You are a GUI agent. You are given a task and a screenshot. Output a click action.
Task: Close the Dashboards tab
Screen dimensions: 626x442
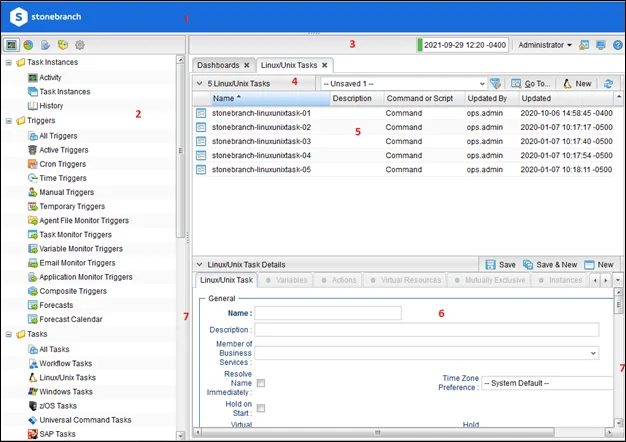tap(247, 65)
